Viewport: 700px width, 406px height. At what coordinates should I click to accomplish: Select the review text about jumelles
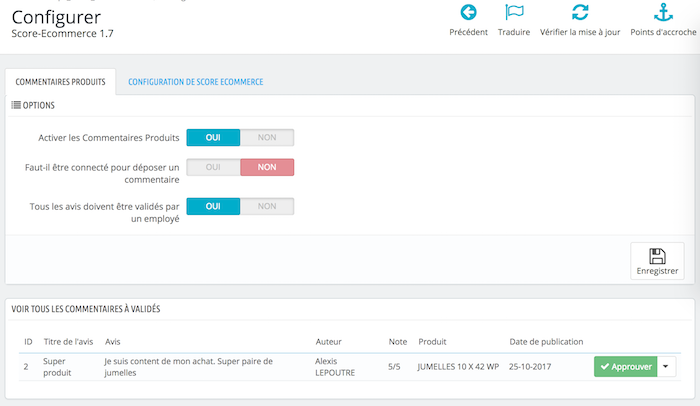click(188, 367)
